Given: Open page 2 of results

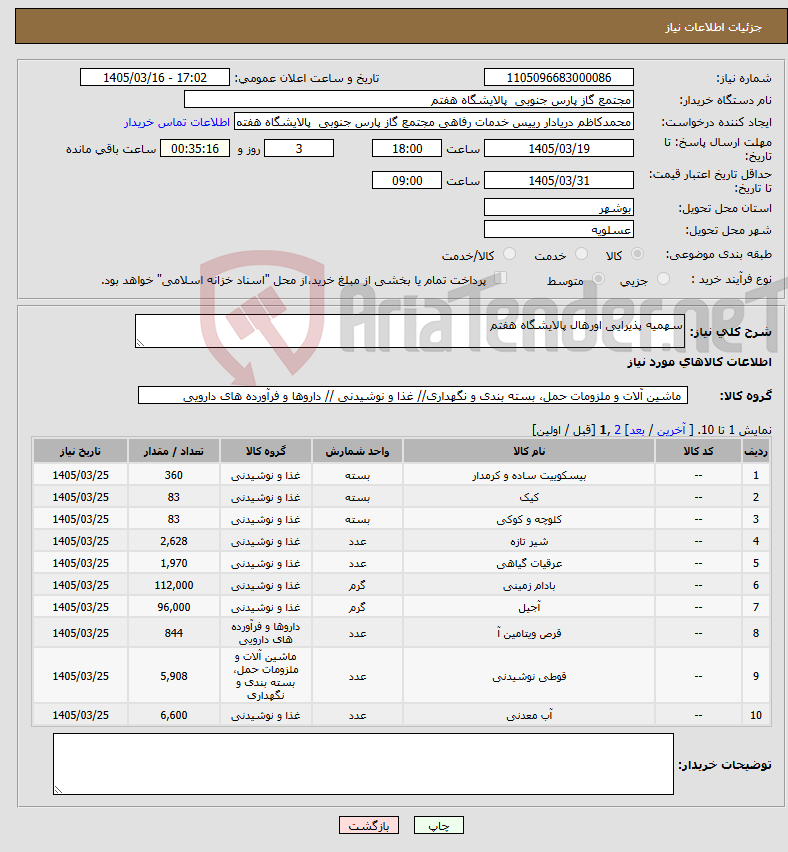Looking at the screenshot, I should click(617, 430).
